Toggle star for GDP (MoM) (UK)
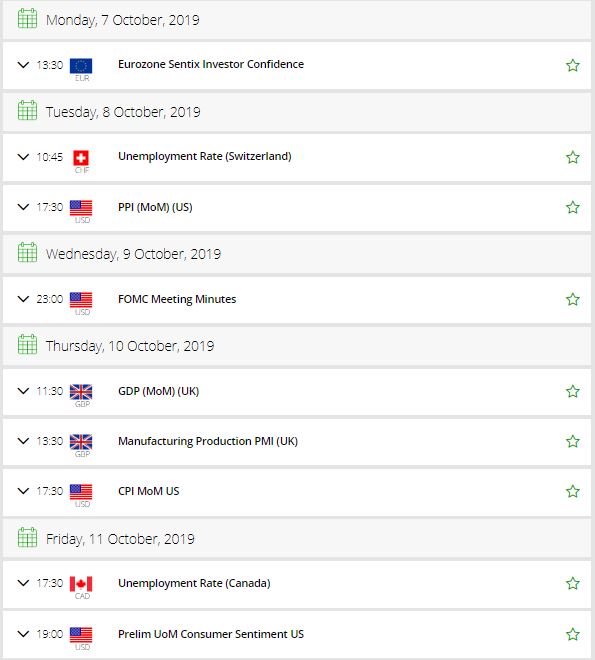 (x=572, y=391)
